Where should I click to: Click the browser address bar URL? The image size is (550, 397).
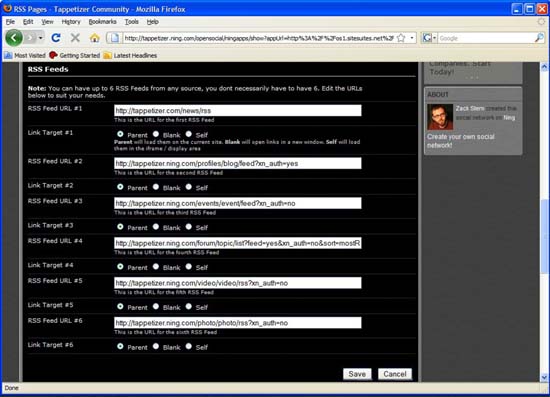(259, 38)
